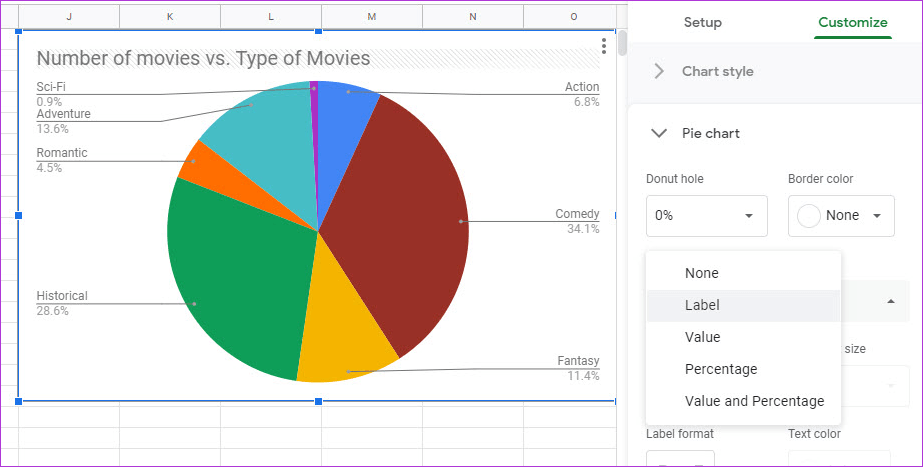Select Value and Percentage option
The image size is (923, 467).
(754, 401)
